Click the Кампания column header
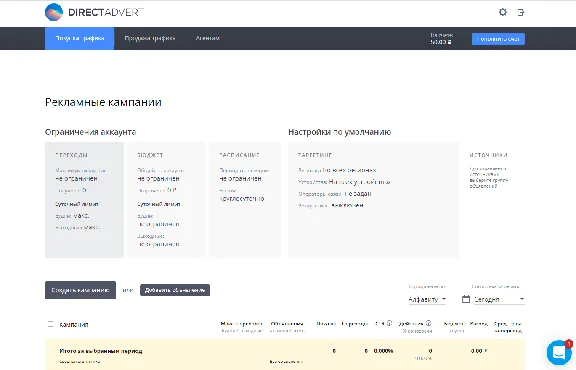This screenshot has height=370, width=576. pos(73,324)
